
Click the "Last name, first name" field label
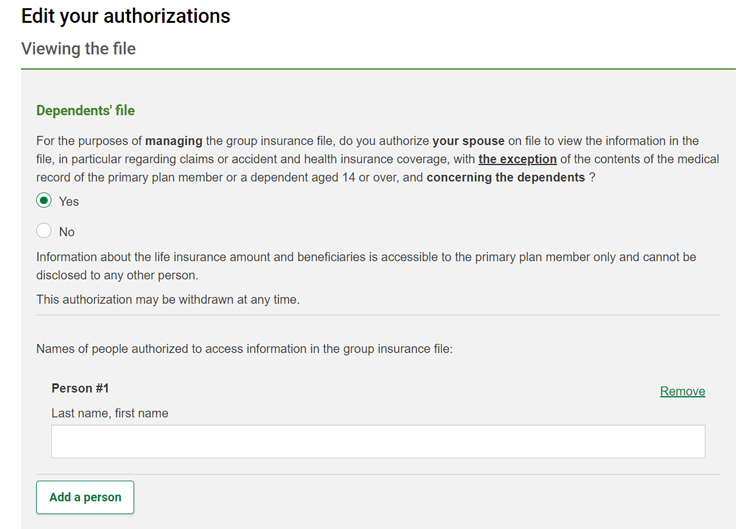[110, 413]
